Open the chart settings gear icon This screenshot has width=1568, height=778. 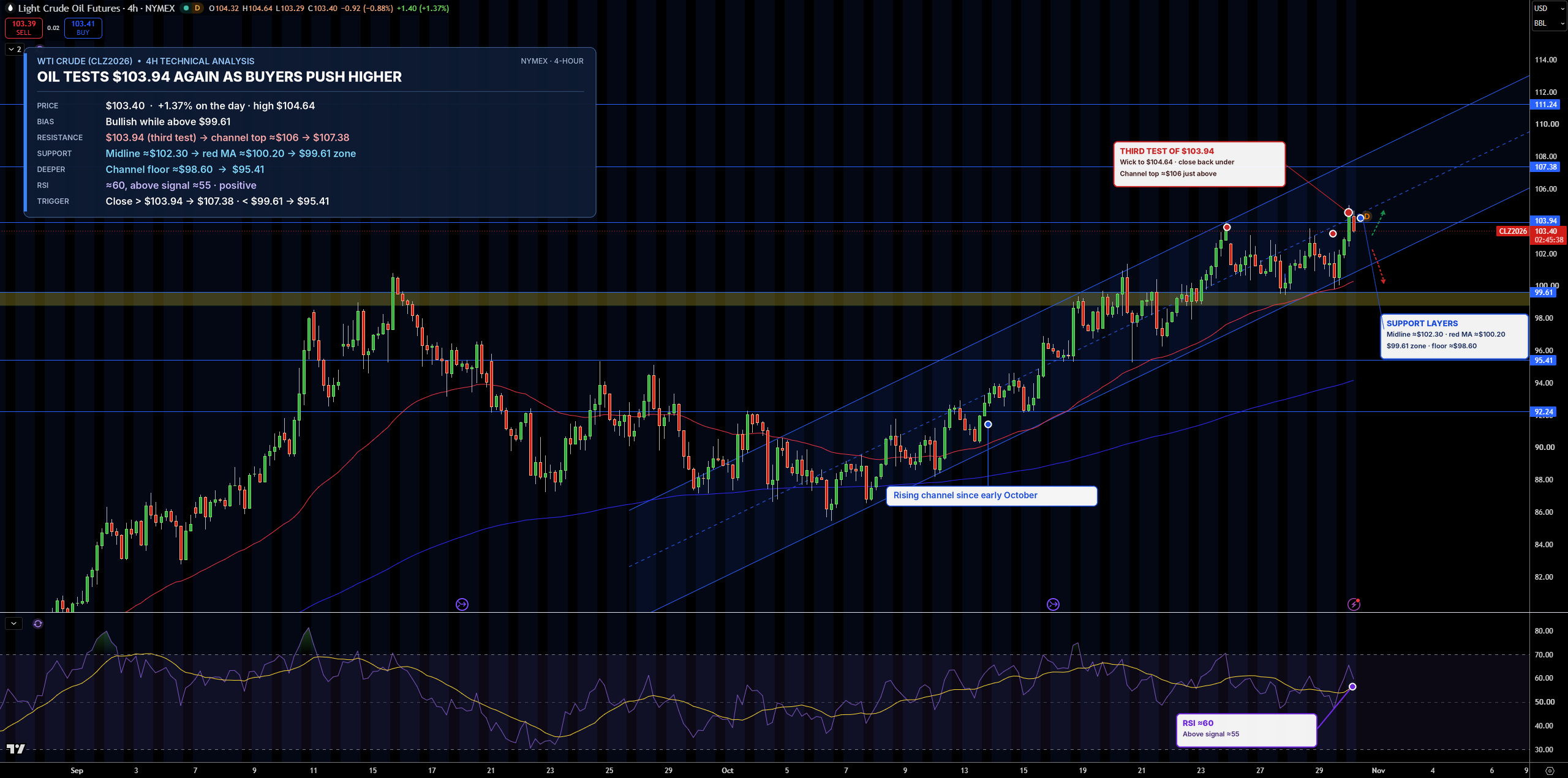1550,770
